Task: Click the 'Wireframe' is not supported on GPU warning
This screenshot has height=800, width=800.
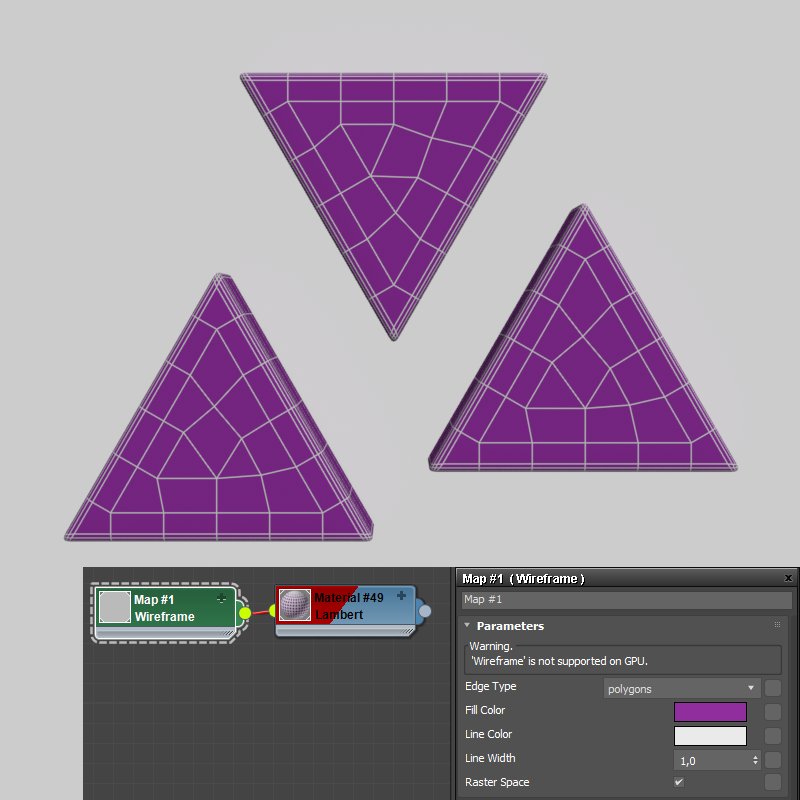Action: pyautogui.click(x=559, y=661)
